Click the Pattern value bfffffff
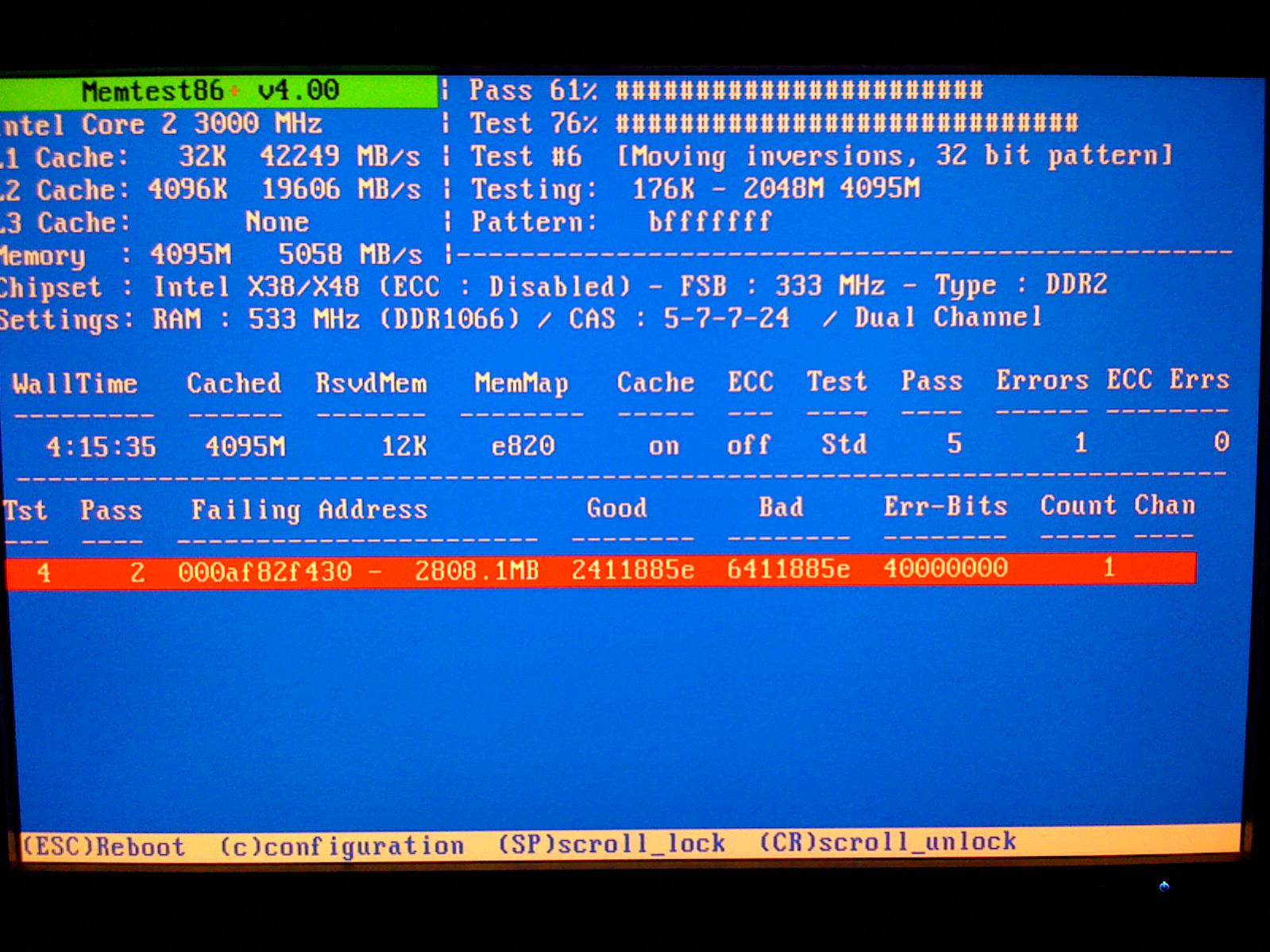 click(x=709, y=222)
